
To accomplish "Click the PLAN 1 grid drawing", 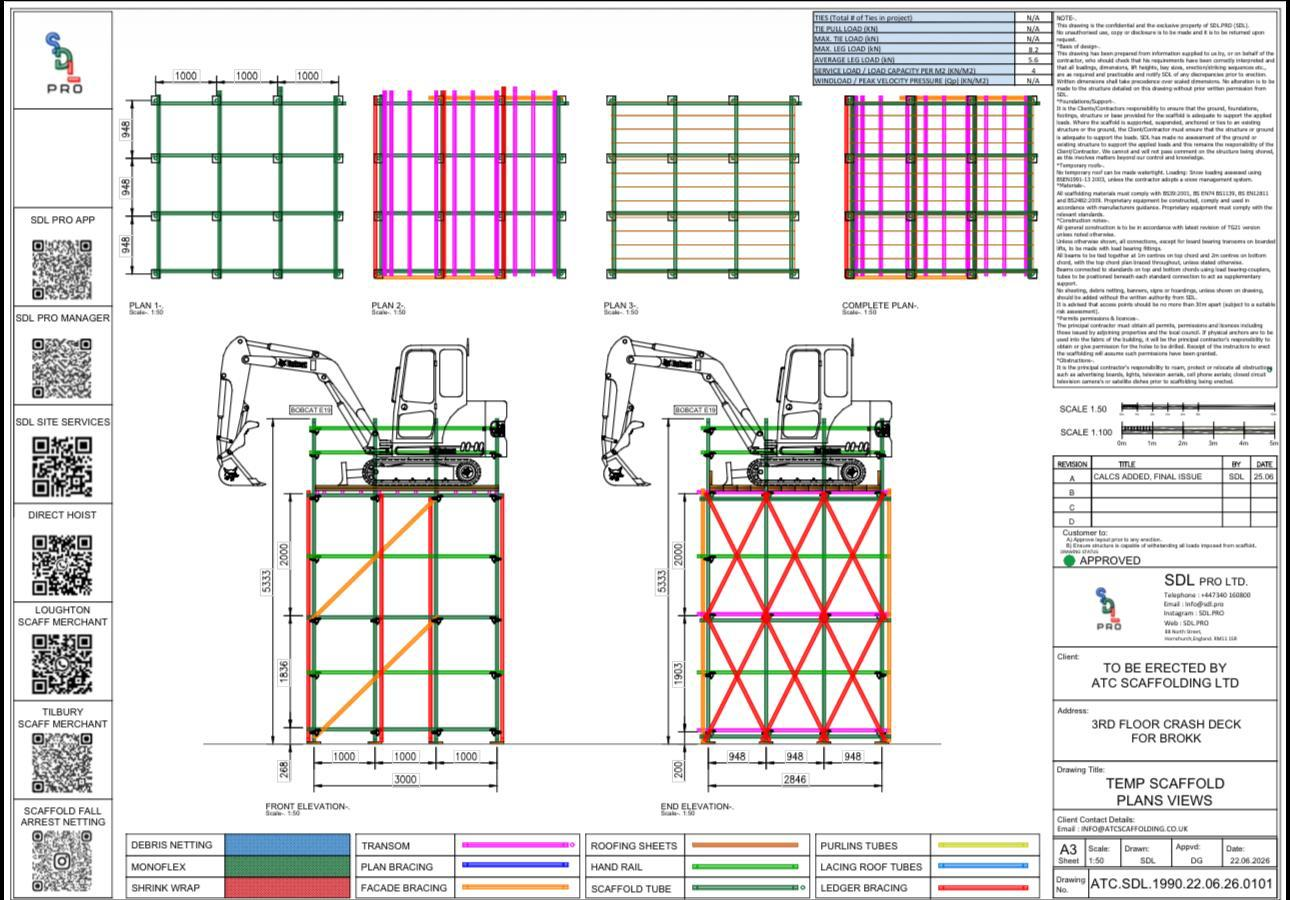I will [248, 186].
